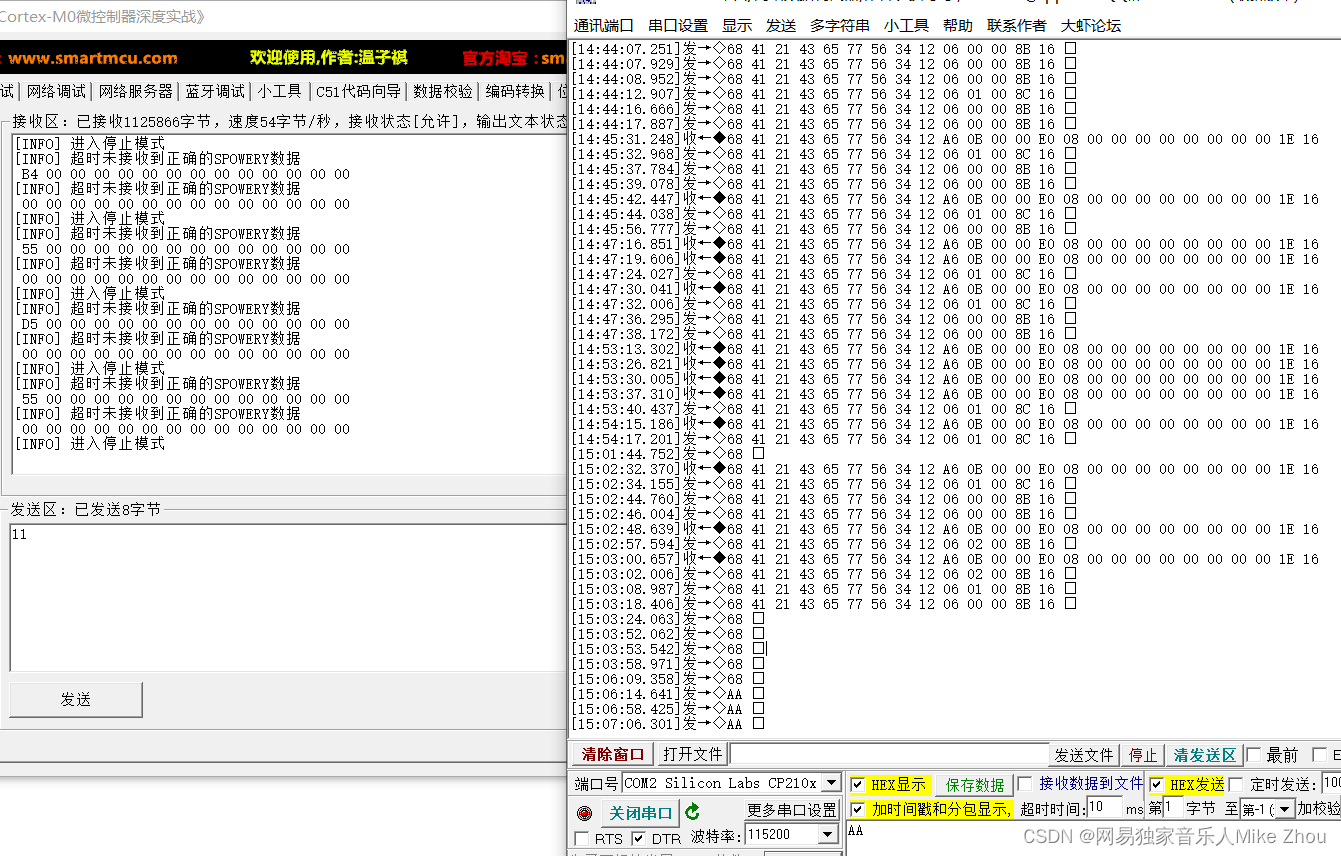Image resolution: width=1341 pixels, height=856 pixels.
Task: Uncheck the DTR checkbox
Action: [x=638, y=838]
